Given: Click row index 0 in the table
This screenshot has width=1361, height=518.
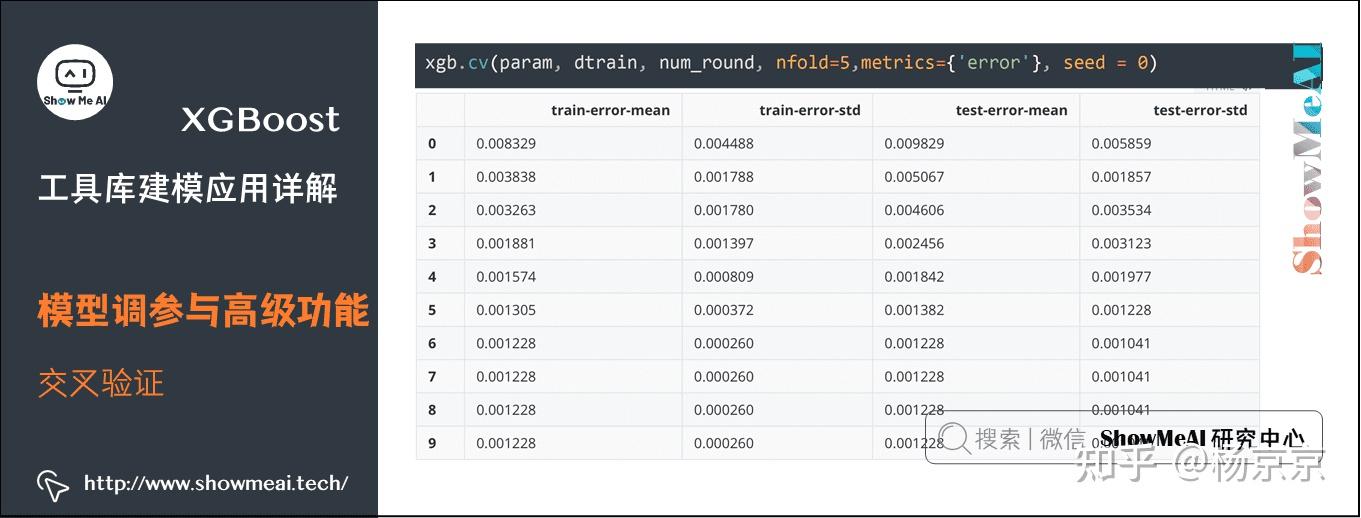Looking at the screenshot, I should point(432,143).
